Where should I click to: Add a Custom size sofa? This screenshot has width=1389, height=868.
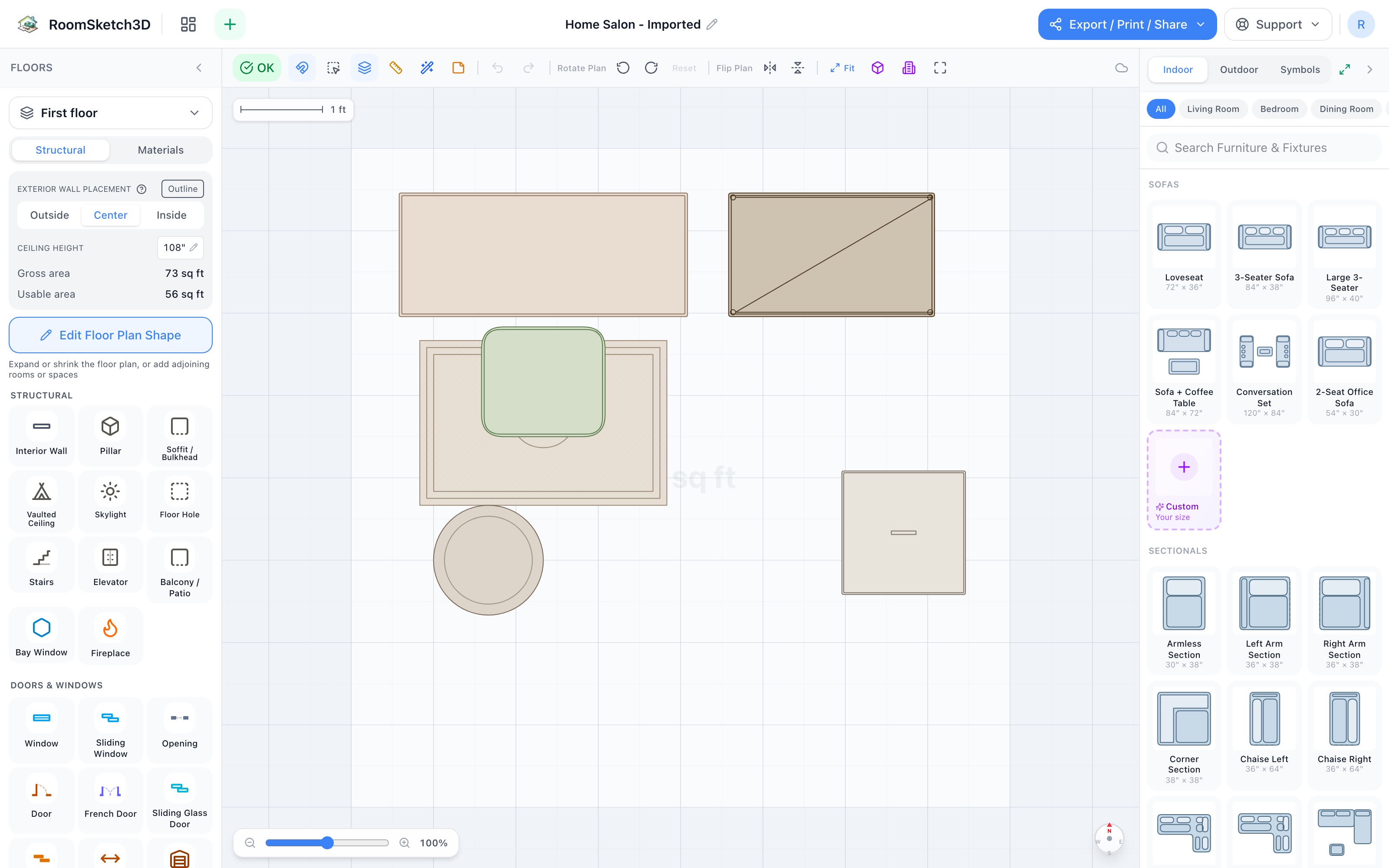(x=1184, y=480)
